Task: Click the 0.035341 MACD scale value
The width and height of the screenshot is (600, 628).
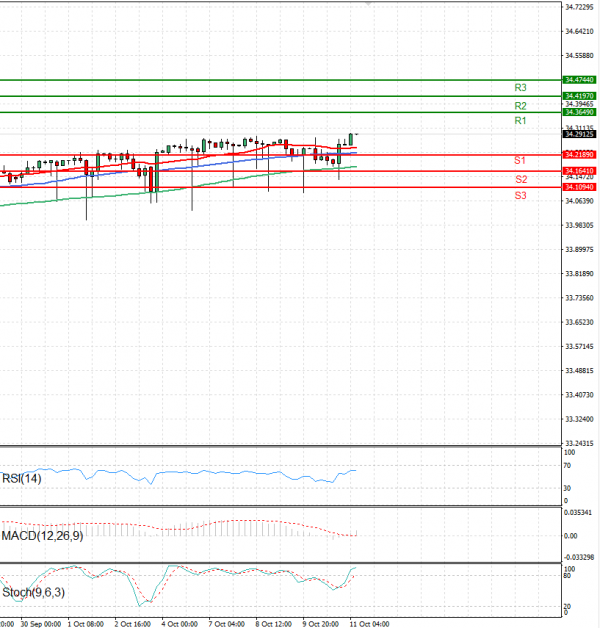Action: tap(578, 513)
